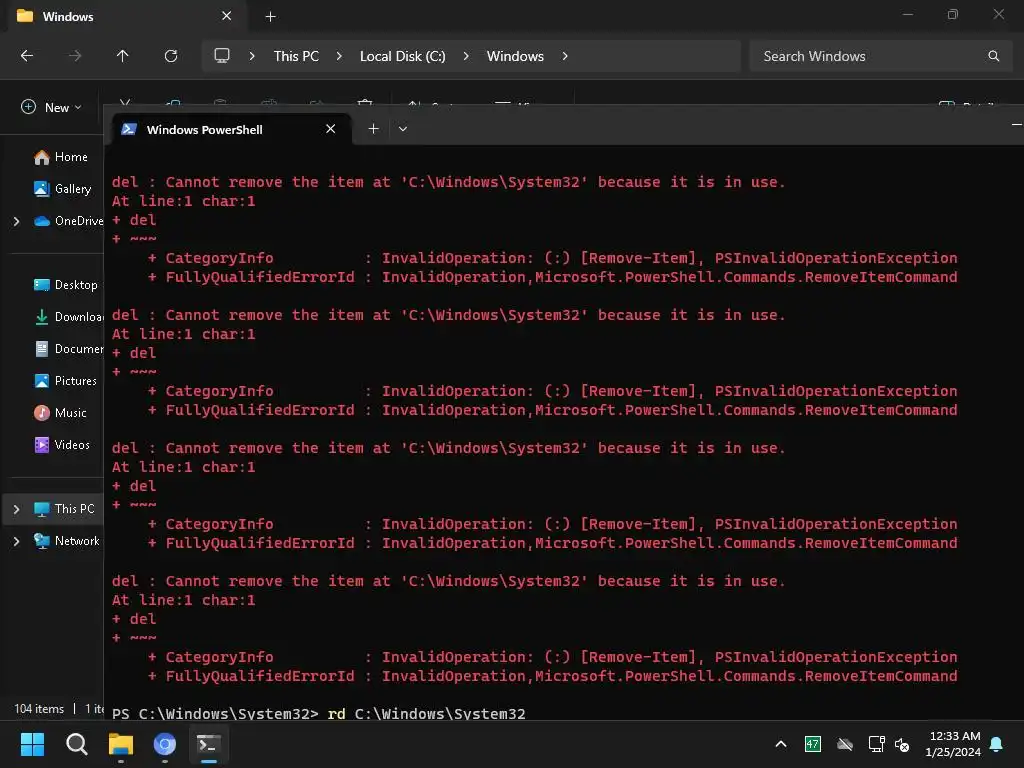1024x768 pixels.
Task: Open taskbar Search
Action: pyautogui.click(x=76, y=744)
